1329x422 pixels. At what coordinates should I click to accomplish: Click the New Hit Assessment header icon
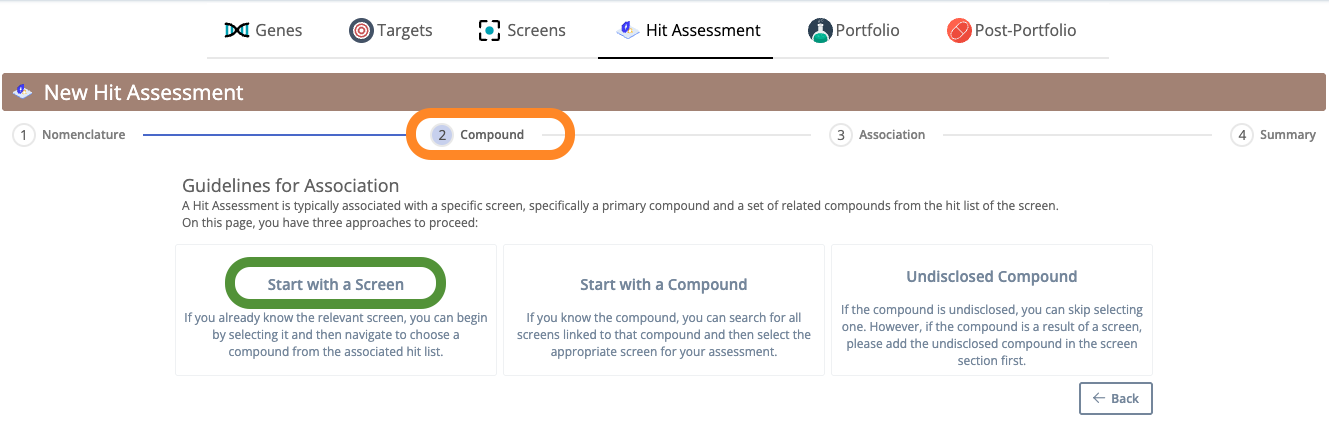pyautogui.click(x=21, y=93)
